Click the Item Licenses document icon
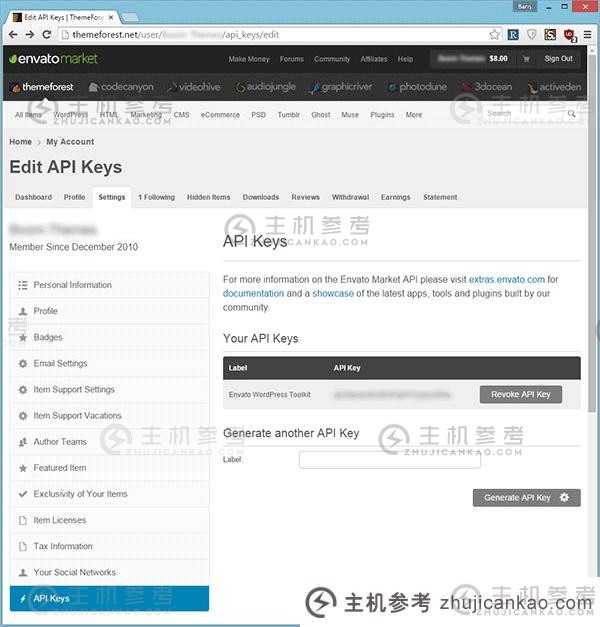The image size is (600, 627). pos(23,520)
